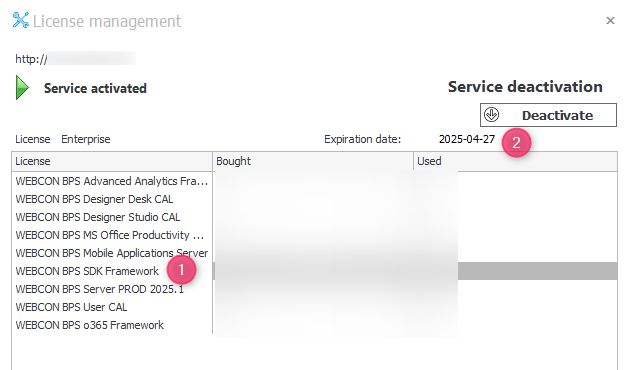Click the expiration date value 2025-04-27

tap(467, 139)
